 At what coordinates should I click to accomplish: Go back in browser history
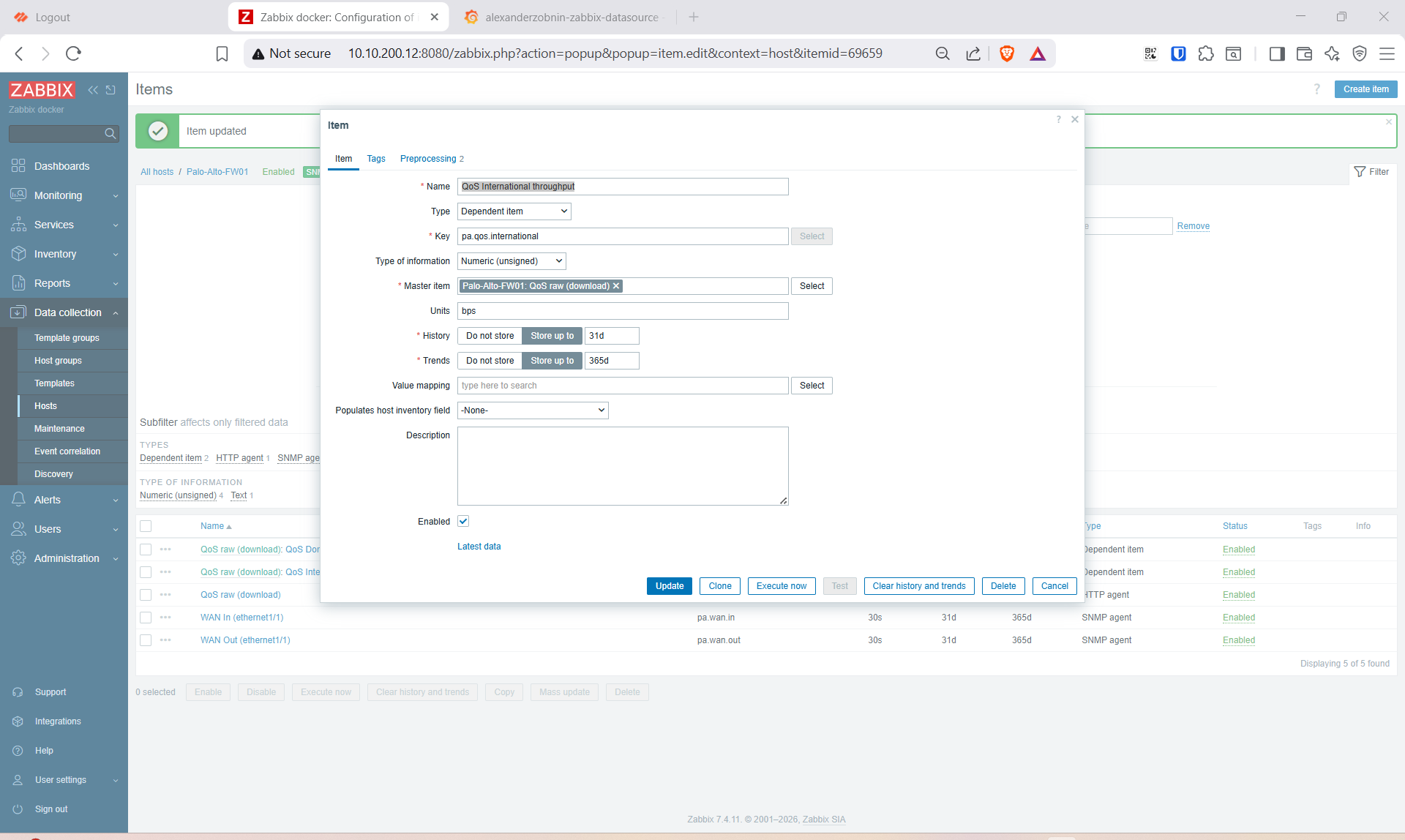(x=20, y=53)
